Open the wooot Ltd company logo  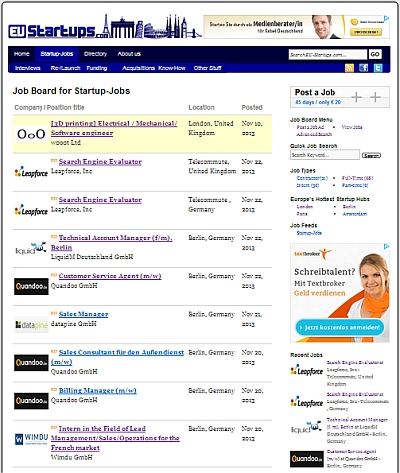[x=31, y=134]
